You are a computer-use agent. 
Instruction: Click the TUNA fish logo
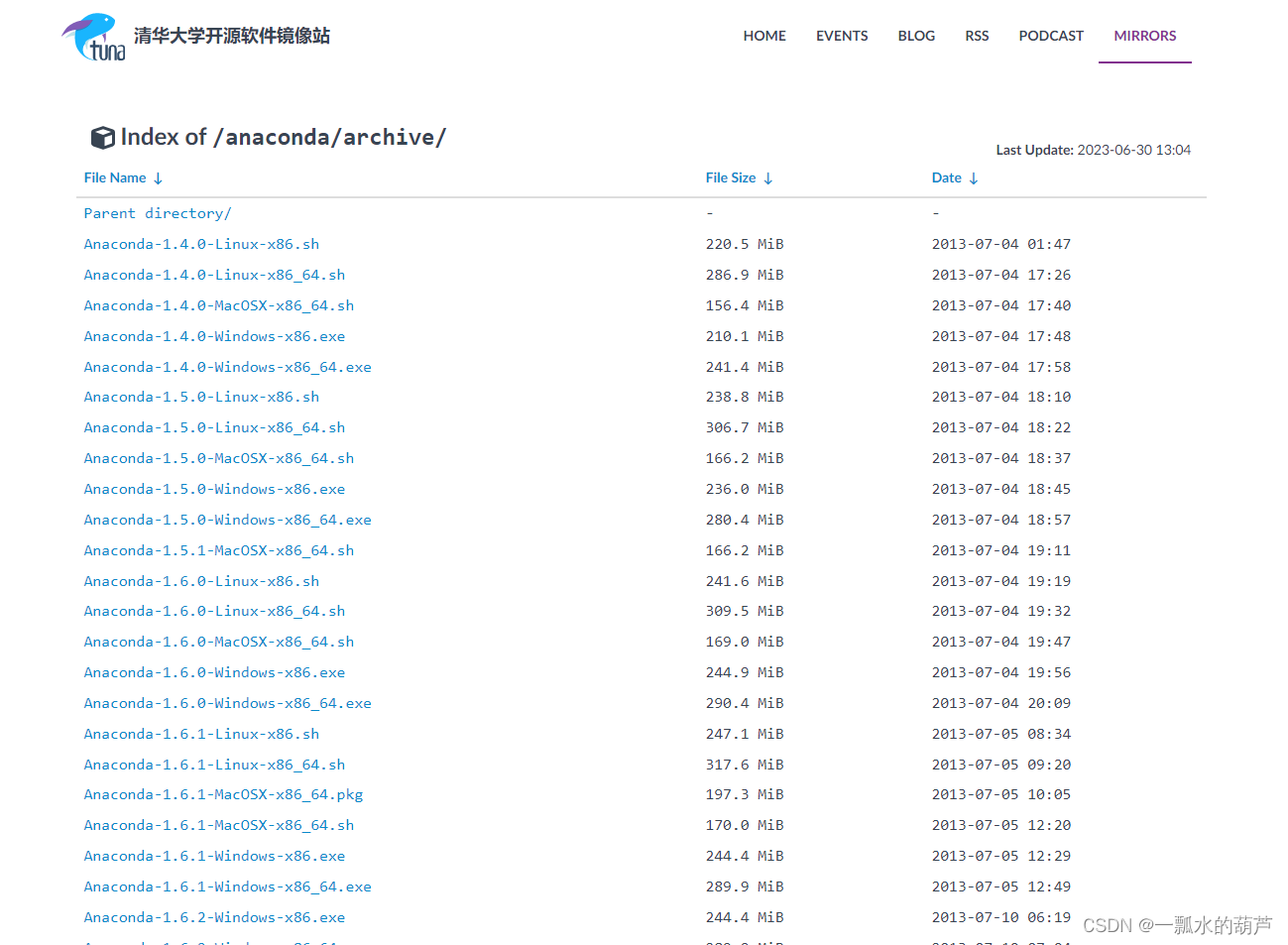pos(94,37)
